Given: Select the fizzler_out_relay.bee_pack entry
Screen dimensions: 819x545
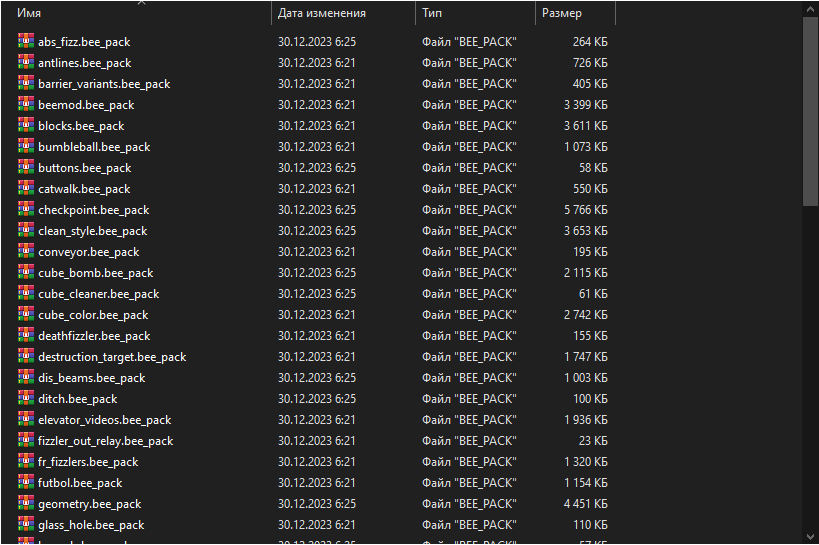Looking at the screenshot, I should [x=105, y=441].
